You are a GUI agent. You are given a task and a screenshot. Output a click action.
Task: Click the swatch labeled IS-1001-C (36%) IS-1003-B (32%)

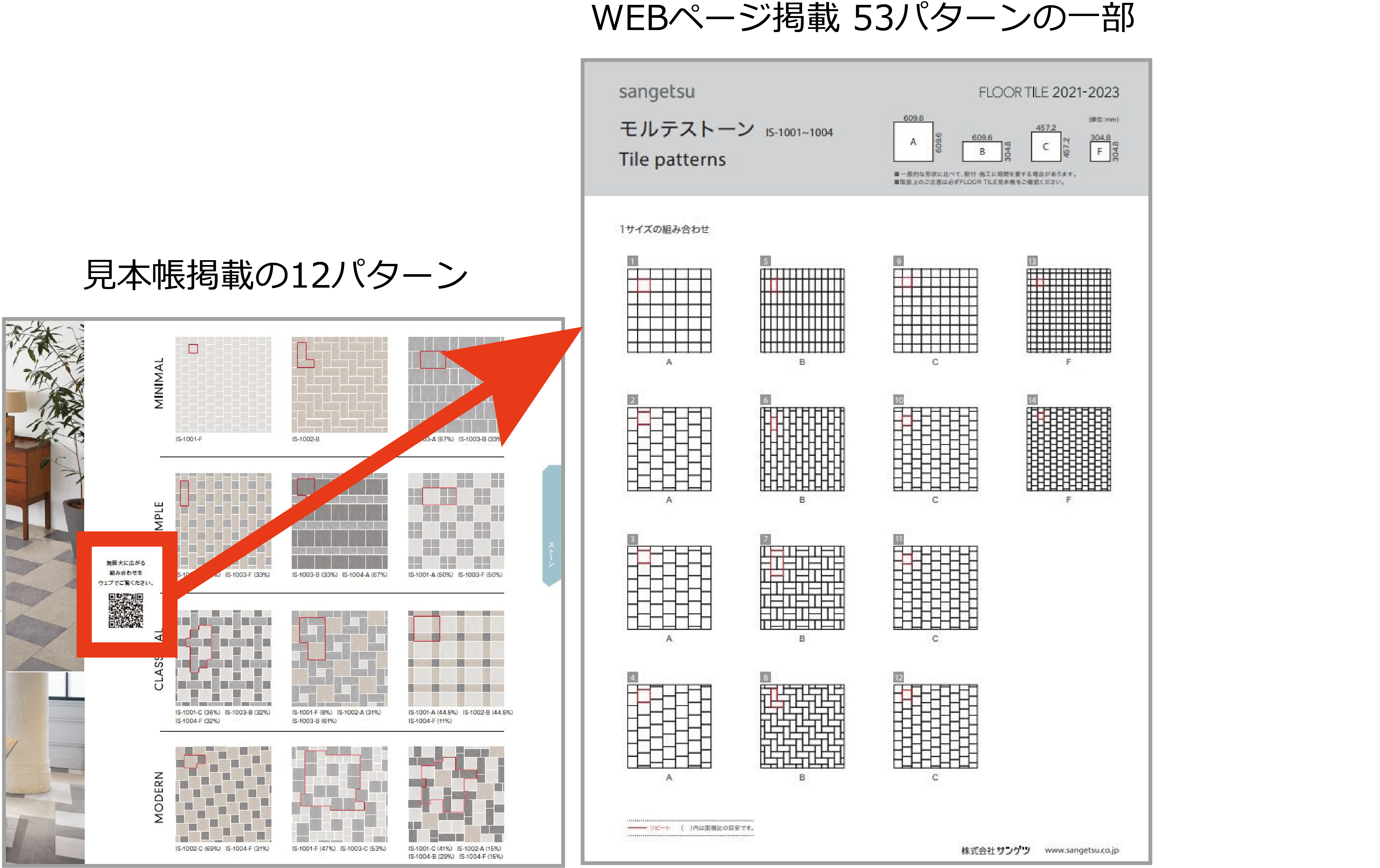click(x=224, y=658)
